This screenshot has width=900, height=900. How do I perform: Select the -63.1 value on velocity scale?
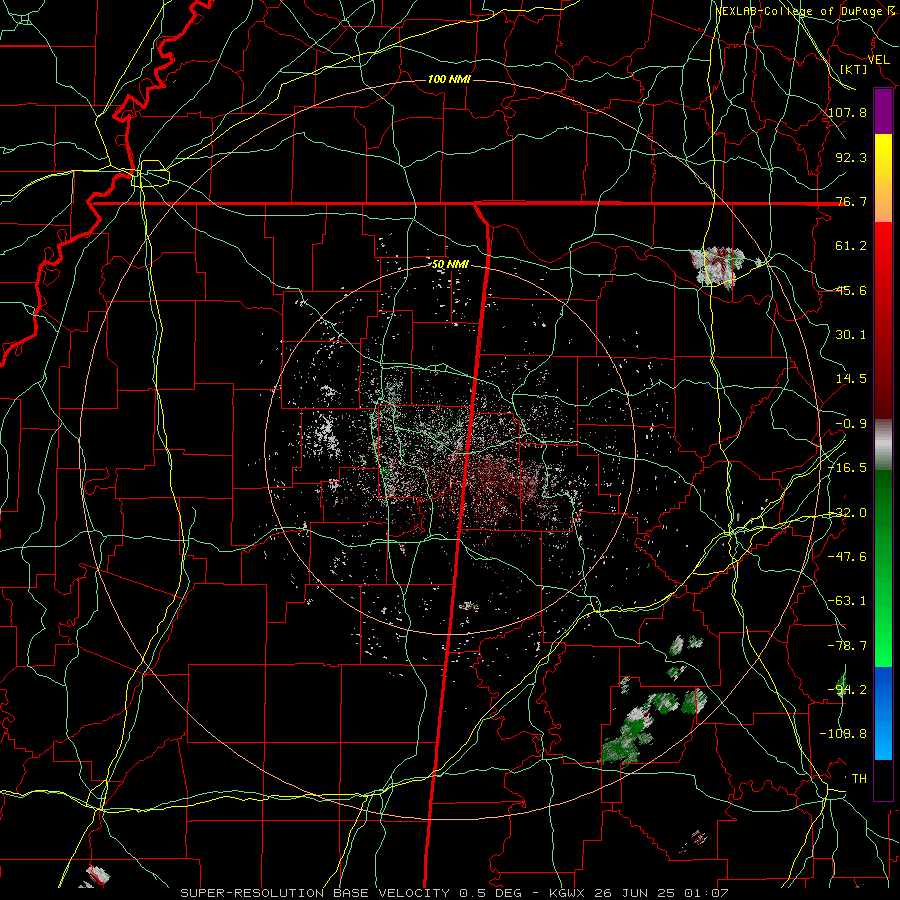tap(848, 600)
